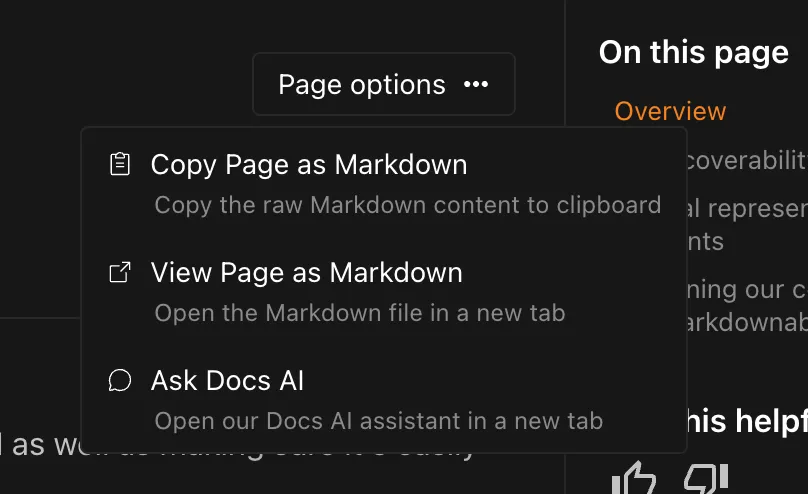Open the 'ning our c' table-of-contents link
This screenshot has width=808, height=494.
746,290
